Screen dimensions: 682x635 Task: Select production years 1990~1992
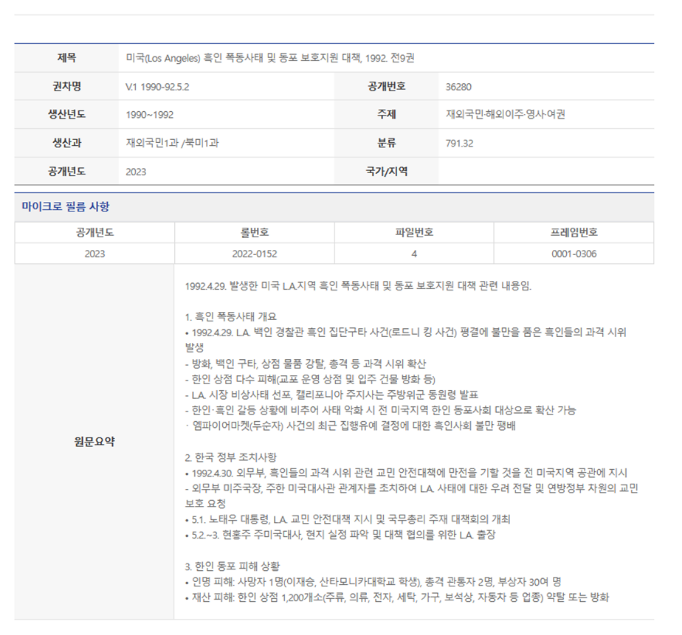click(150, 115)
